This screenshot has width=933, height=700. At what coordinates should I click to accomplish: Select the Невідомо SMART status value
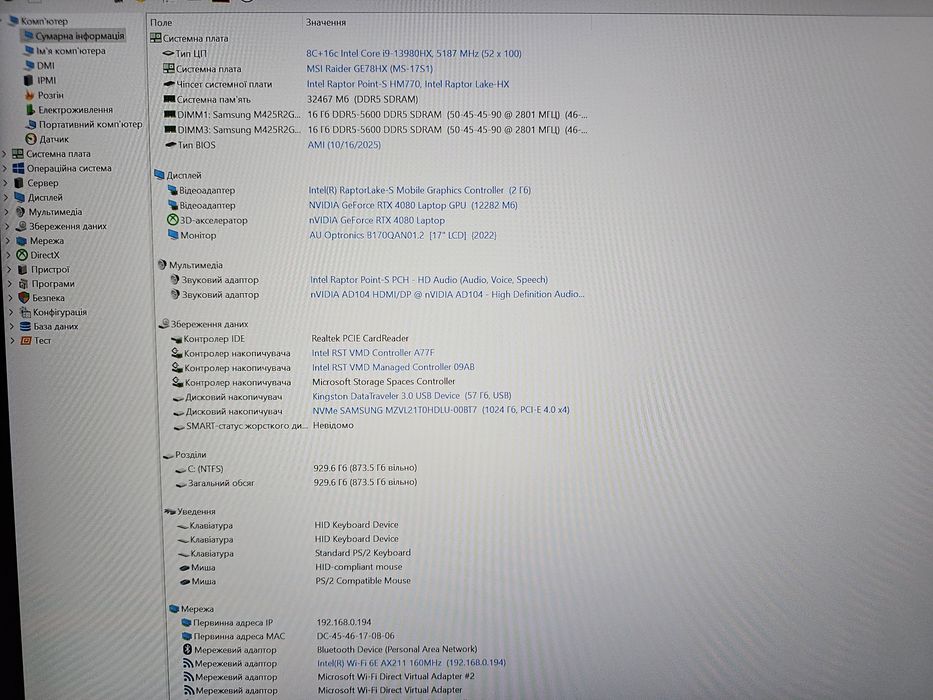(x=333, y=426)
